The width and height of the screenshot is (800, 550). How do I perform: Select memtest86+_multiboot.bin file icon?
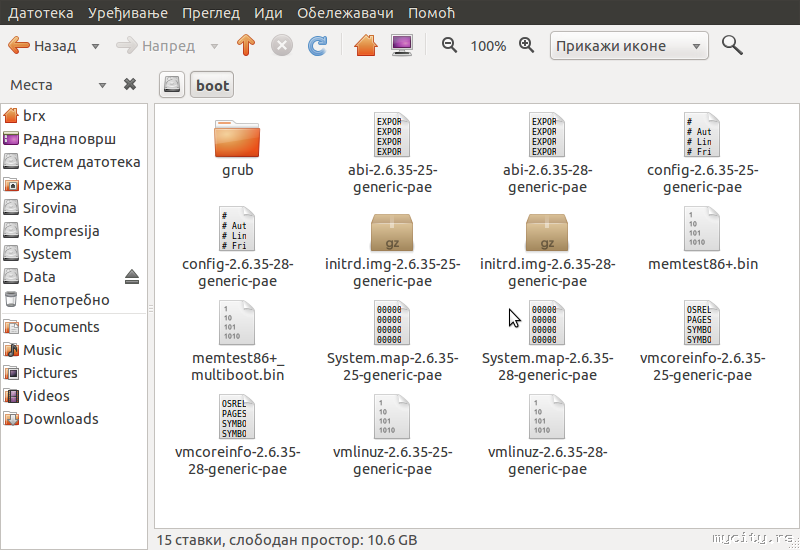pyautogui.click(x=237, y=322)
